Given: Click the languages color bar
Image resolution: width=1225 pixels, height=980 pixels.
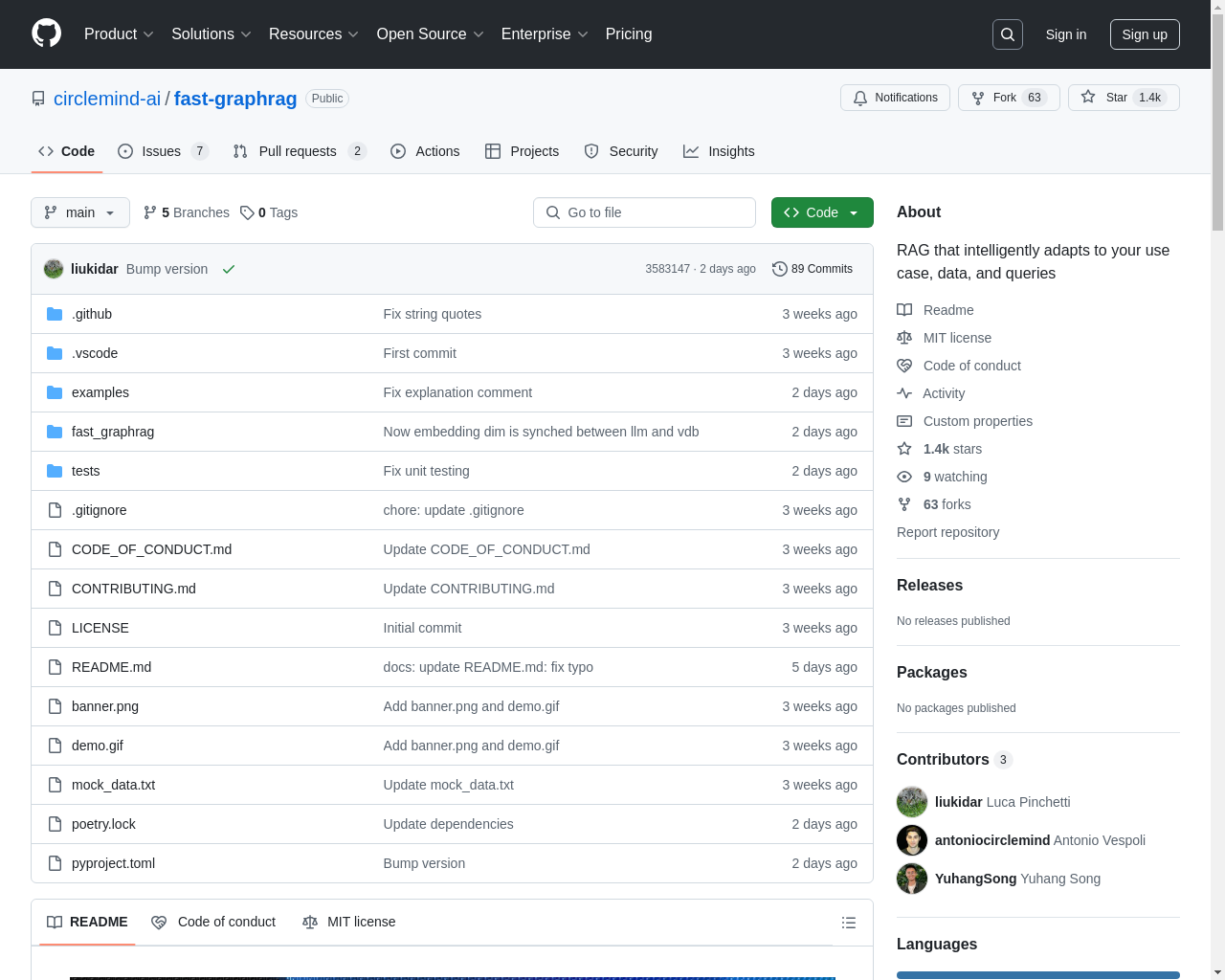Looking at the screenshot, I should coord(1038,975).
